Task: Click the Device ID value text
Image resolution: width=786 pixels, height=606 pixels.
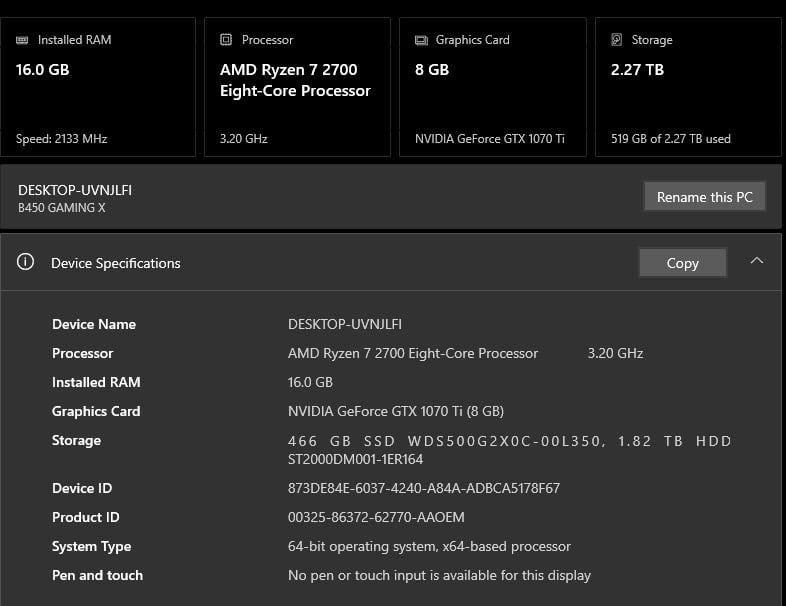Action: (x=423, y=488)
